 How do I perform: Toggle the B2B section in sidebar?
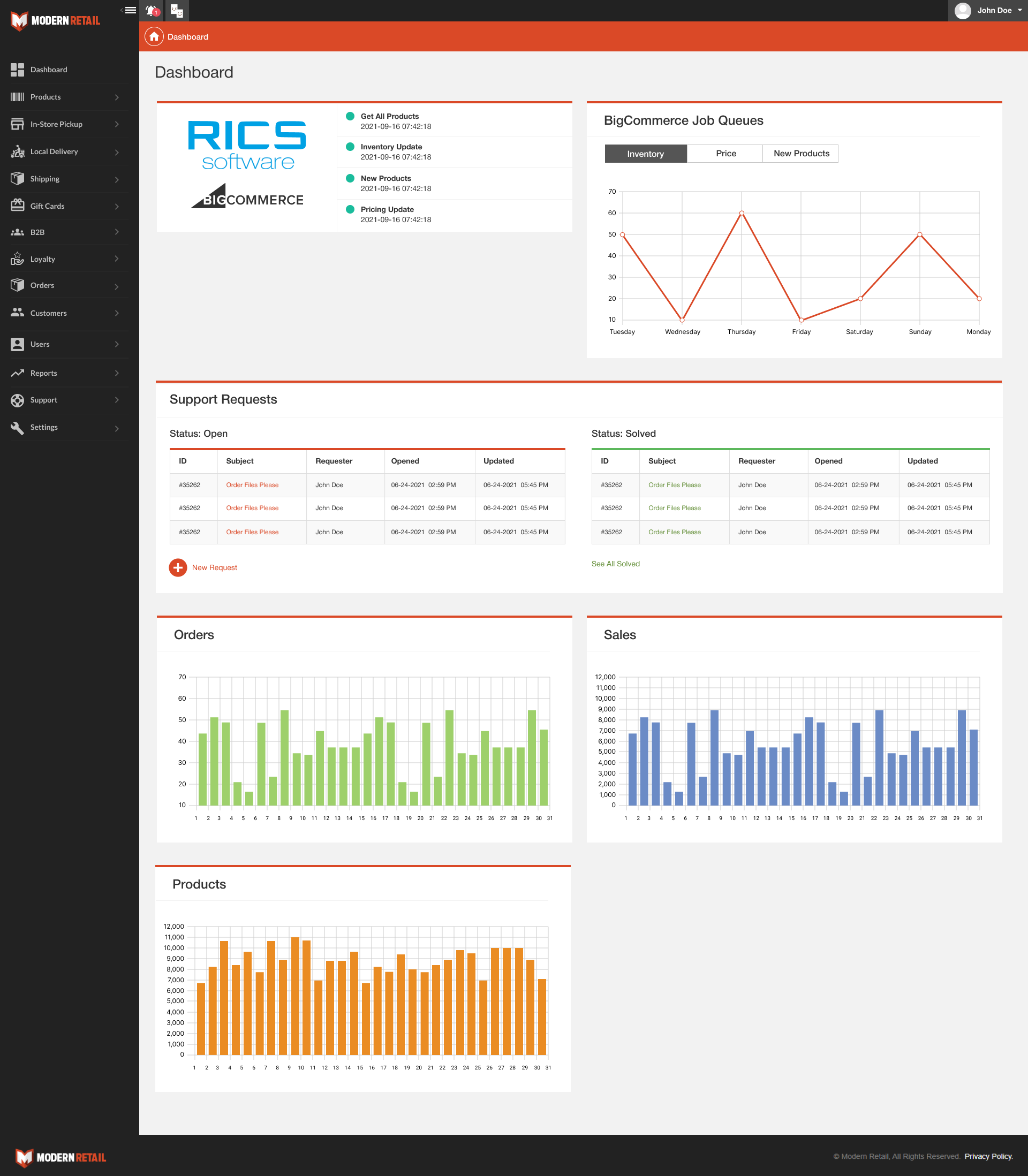(66, 232)
